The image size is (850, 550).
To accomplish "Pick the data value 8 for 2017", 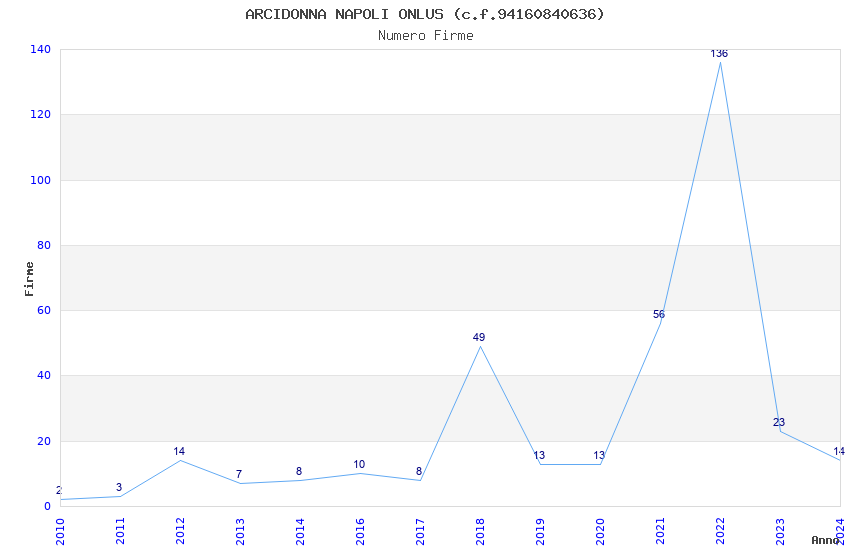I will [x=418, y=471].
